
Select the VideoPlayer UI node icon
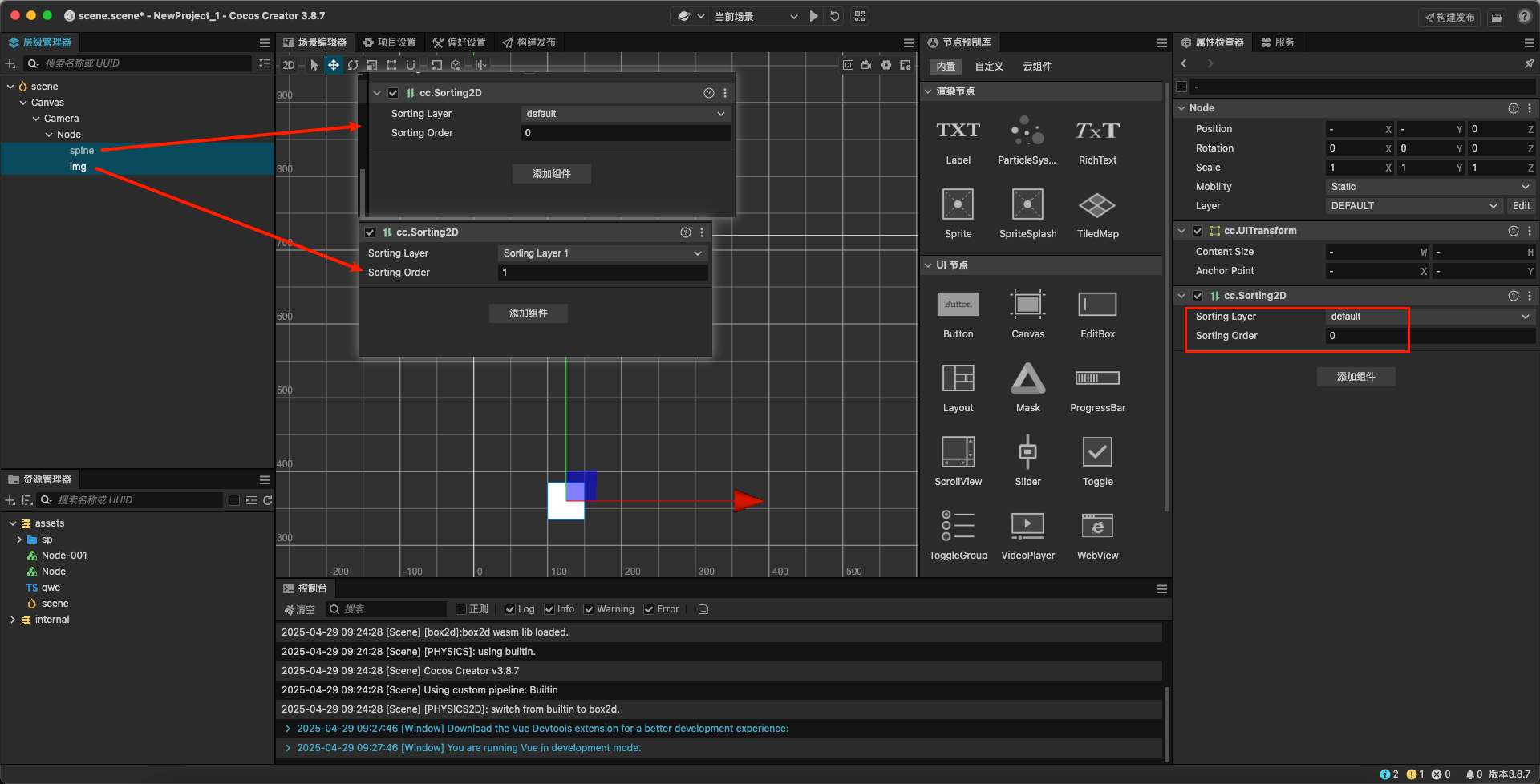pos(1027,526)
